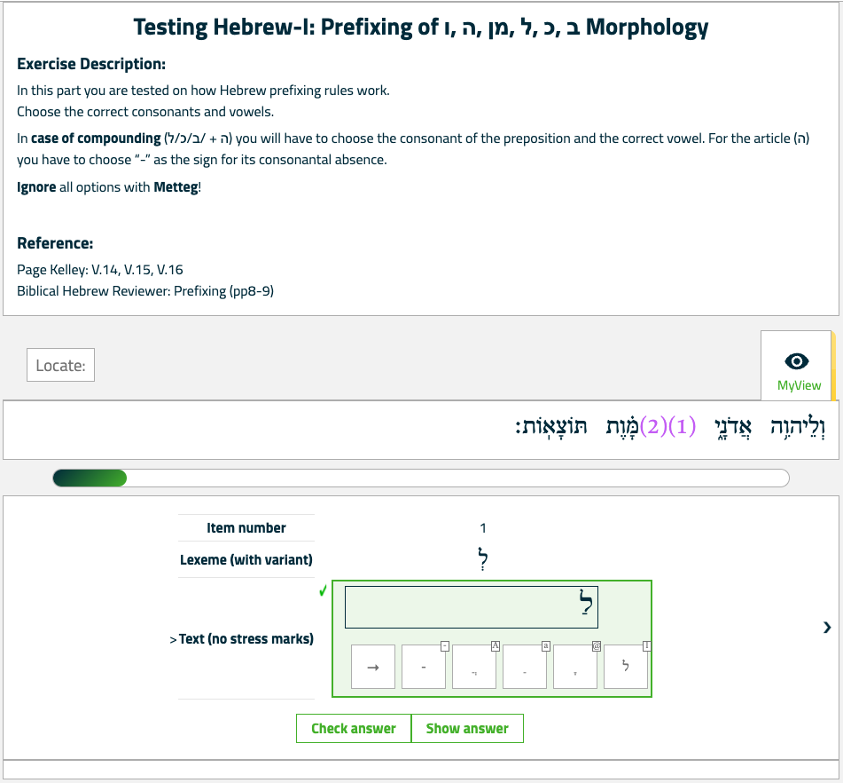The width and height of the screenshot is (844, 784).
Task: Click the green checkmark beside answer field
Action: click(x=323, y=591)
